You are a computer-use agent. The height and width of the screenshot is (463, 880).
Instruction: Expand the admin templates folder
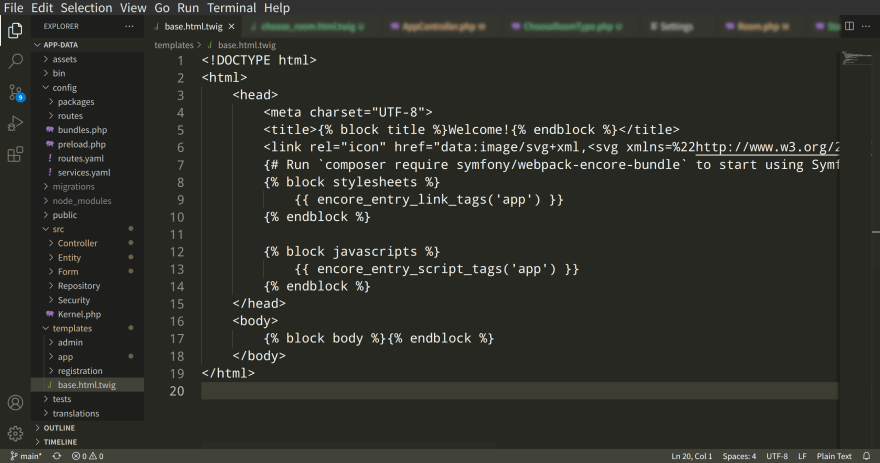(70, 342)
